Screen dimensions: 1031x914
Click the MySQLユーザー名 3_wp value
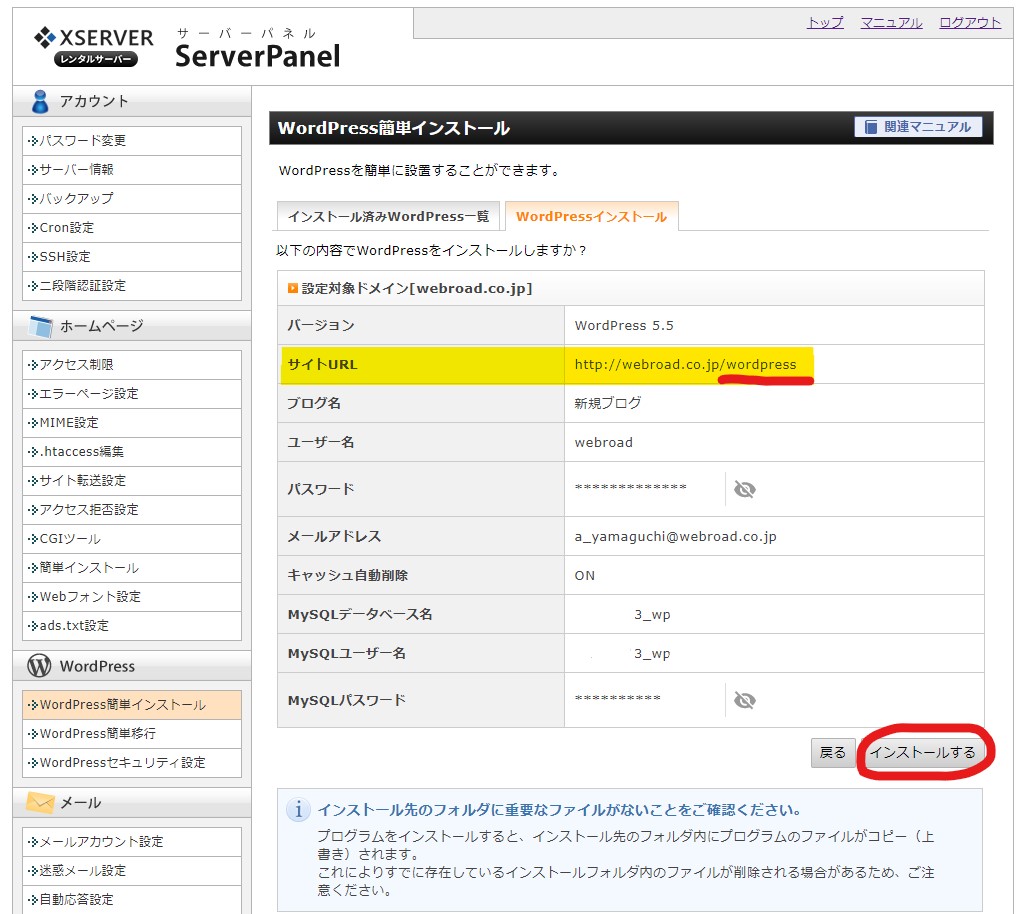point(652,654)
